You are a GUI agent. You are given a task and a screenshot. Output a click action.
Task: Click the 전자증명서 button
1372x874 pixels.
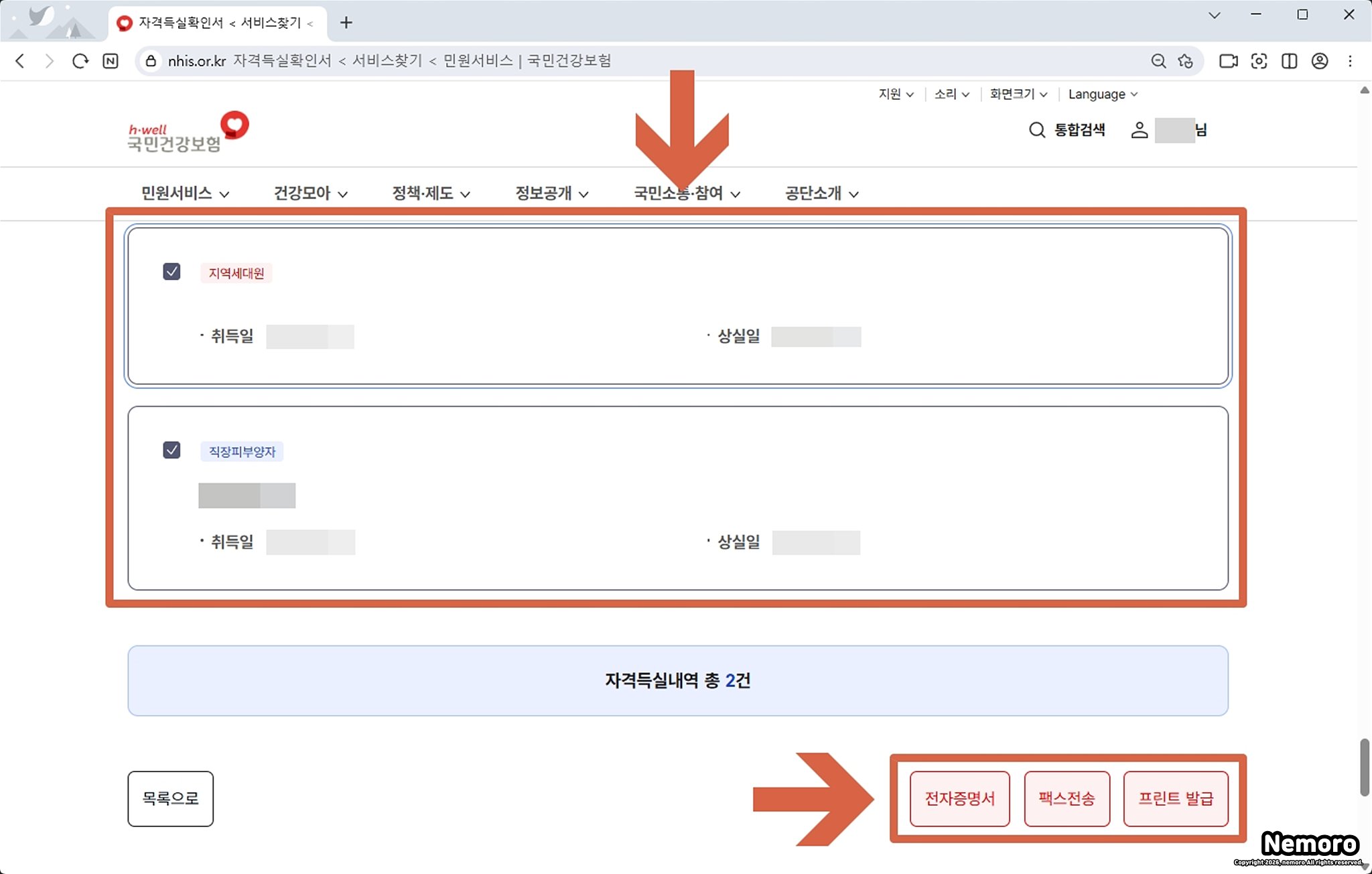(x=959, y=798)
